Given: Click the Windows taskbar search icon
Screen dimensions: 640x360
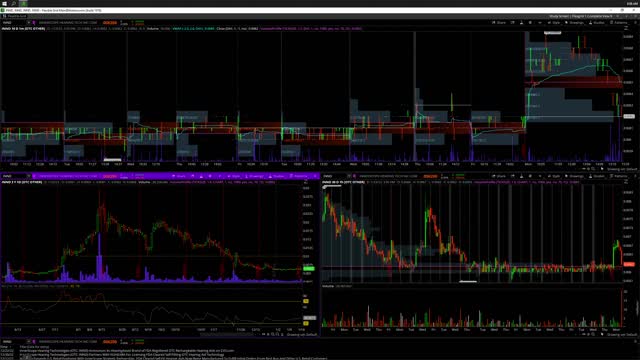Looking at the screenshot, I should (14, 3).
